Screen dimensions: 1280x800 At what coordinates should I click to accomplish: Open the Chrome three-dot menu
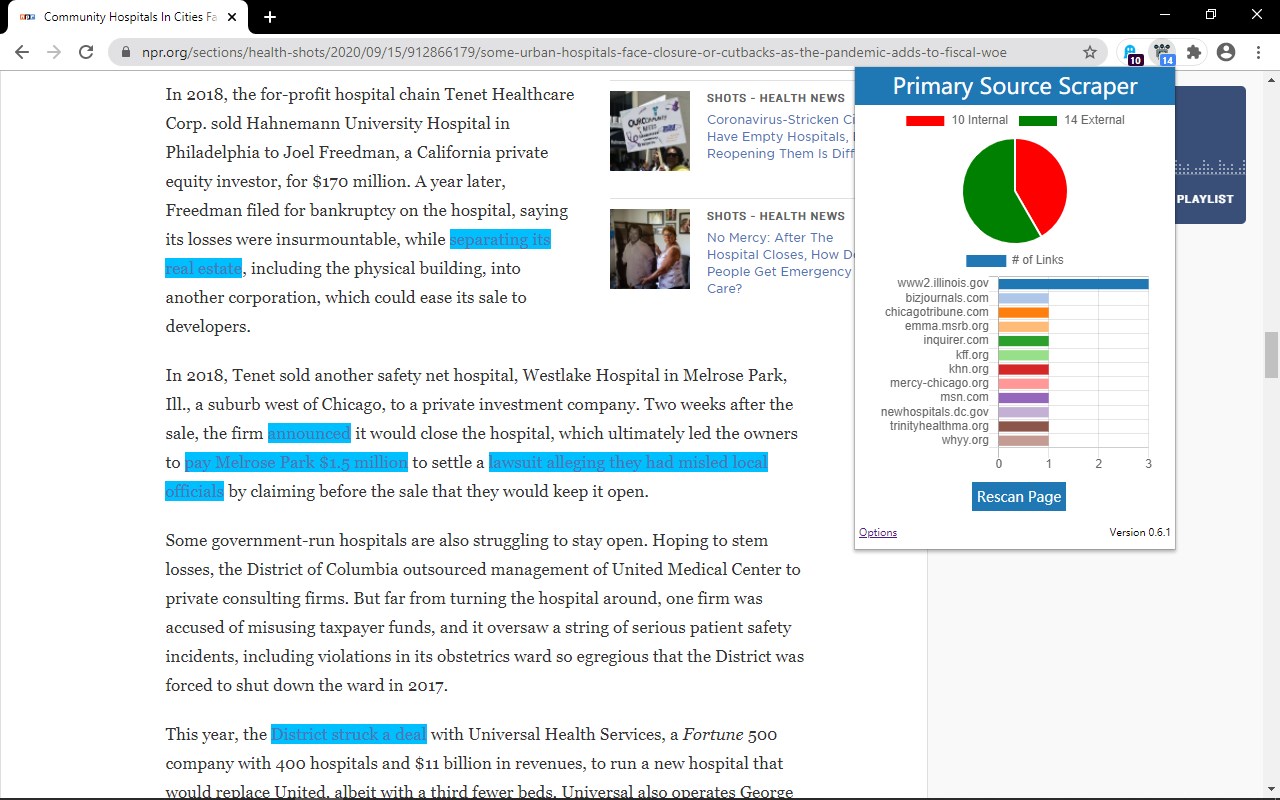[1258, 52]
